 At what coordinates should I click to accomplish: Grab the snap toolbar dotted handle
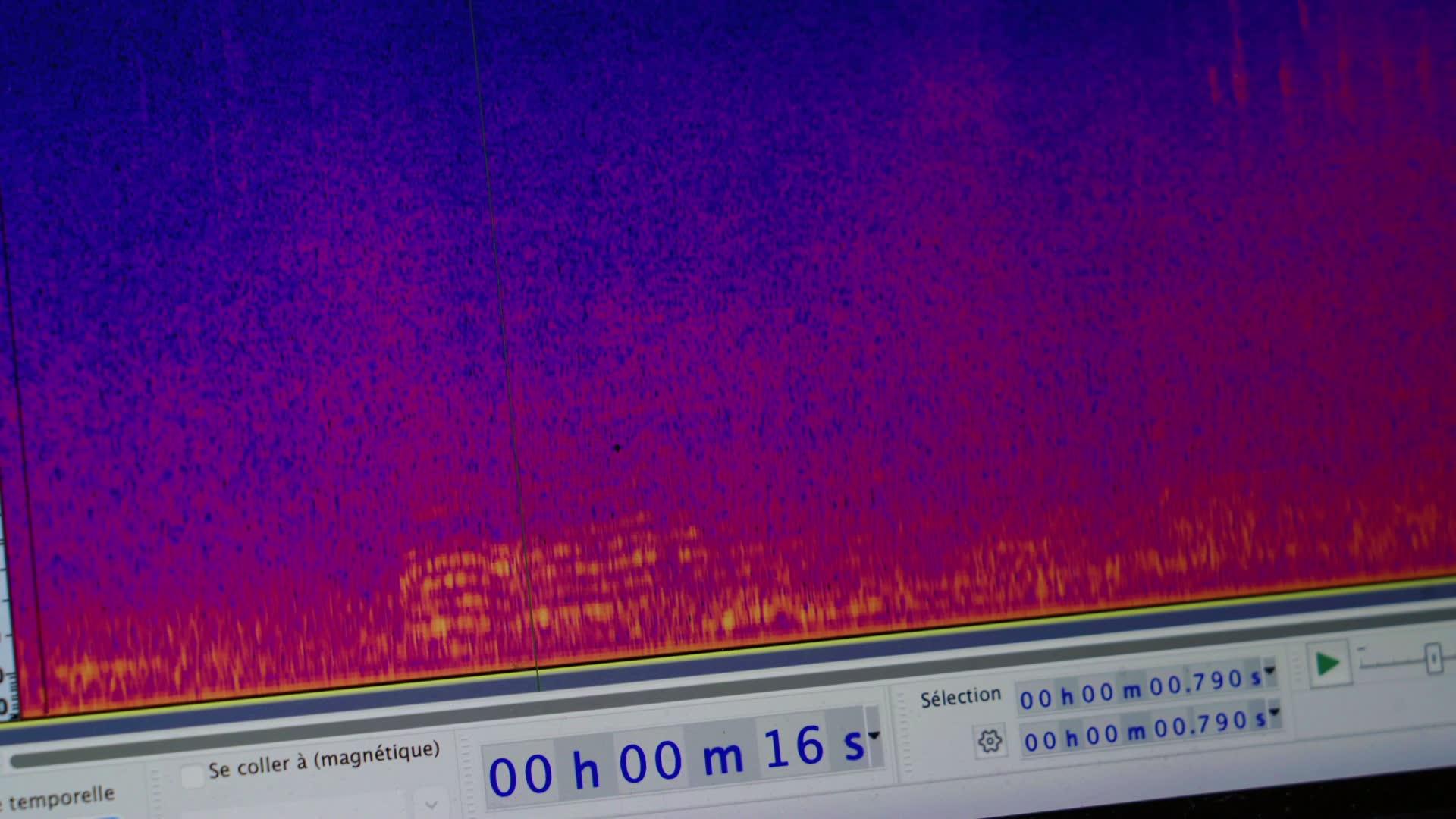(156, 792)
